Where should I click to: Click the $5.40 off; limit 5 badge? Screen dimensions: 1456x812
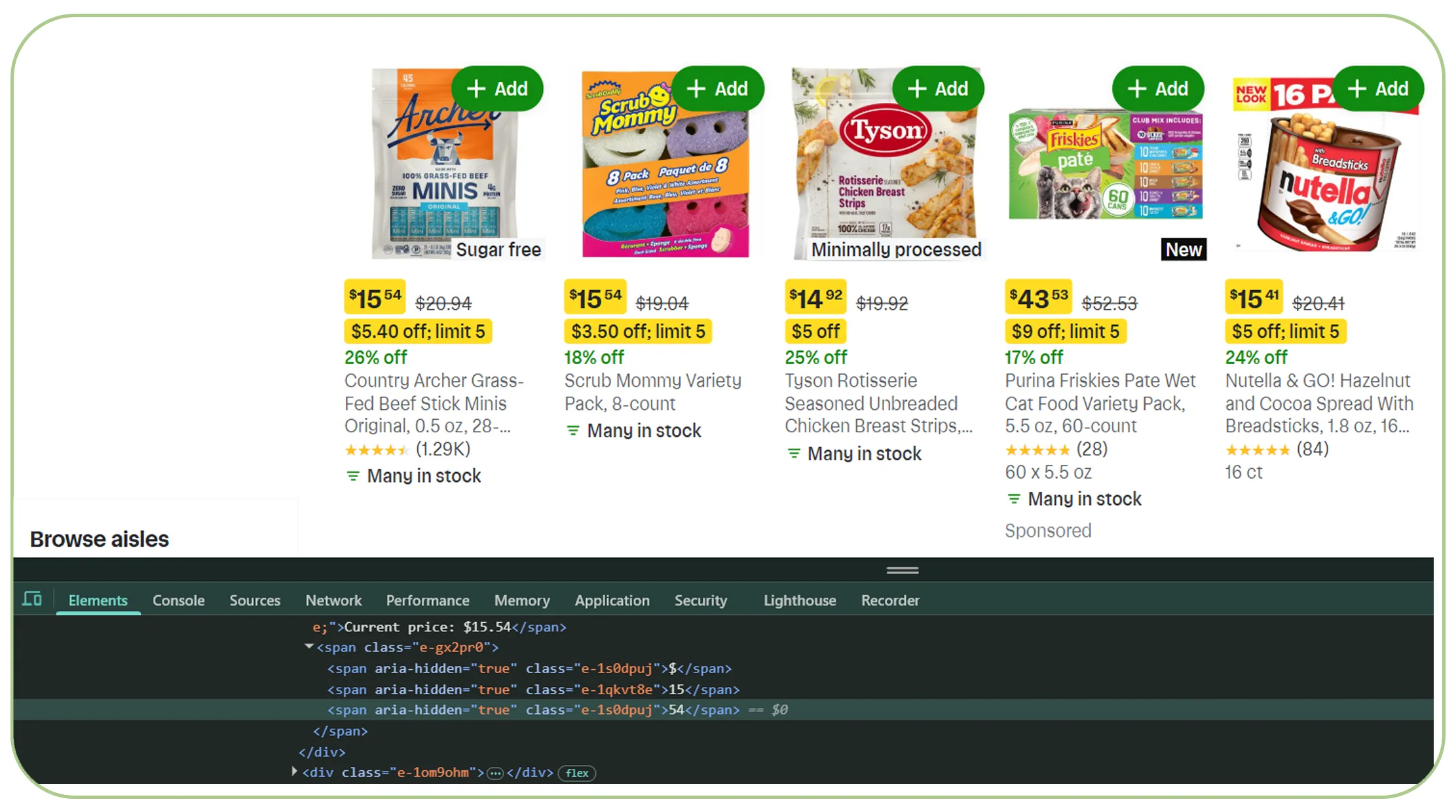click(x=418, y=331)
